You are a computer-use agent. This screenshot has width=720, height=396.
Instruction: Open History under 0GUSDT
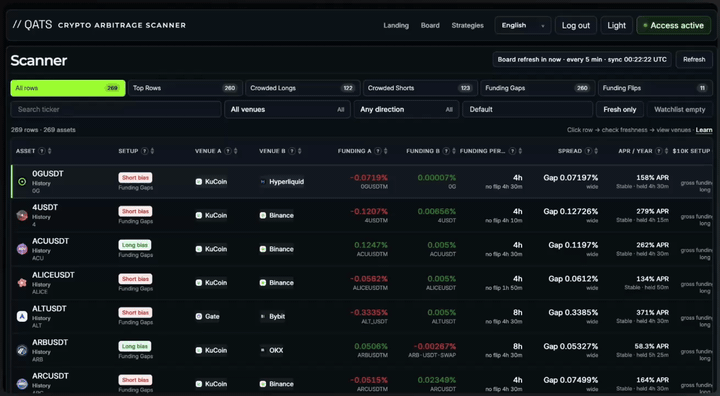point(41,183)
